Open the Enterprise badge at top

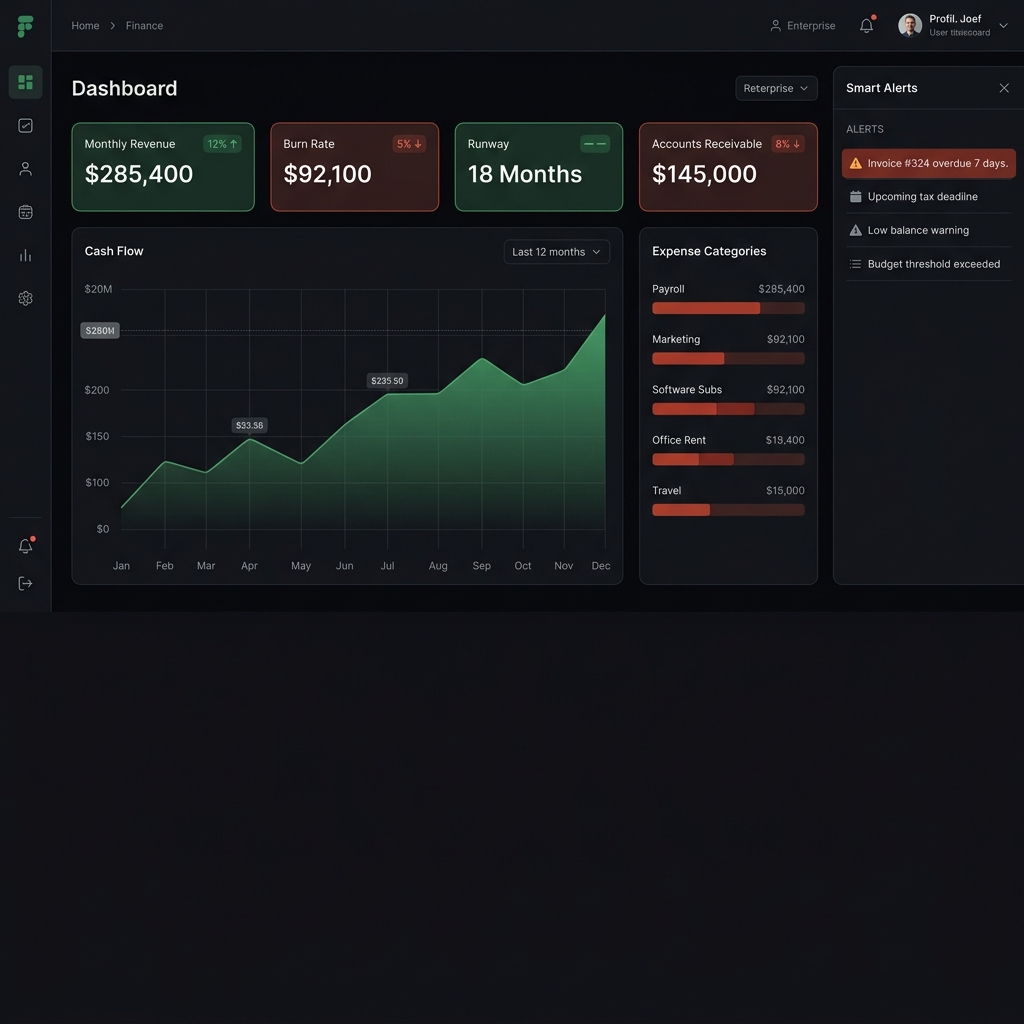803,25
